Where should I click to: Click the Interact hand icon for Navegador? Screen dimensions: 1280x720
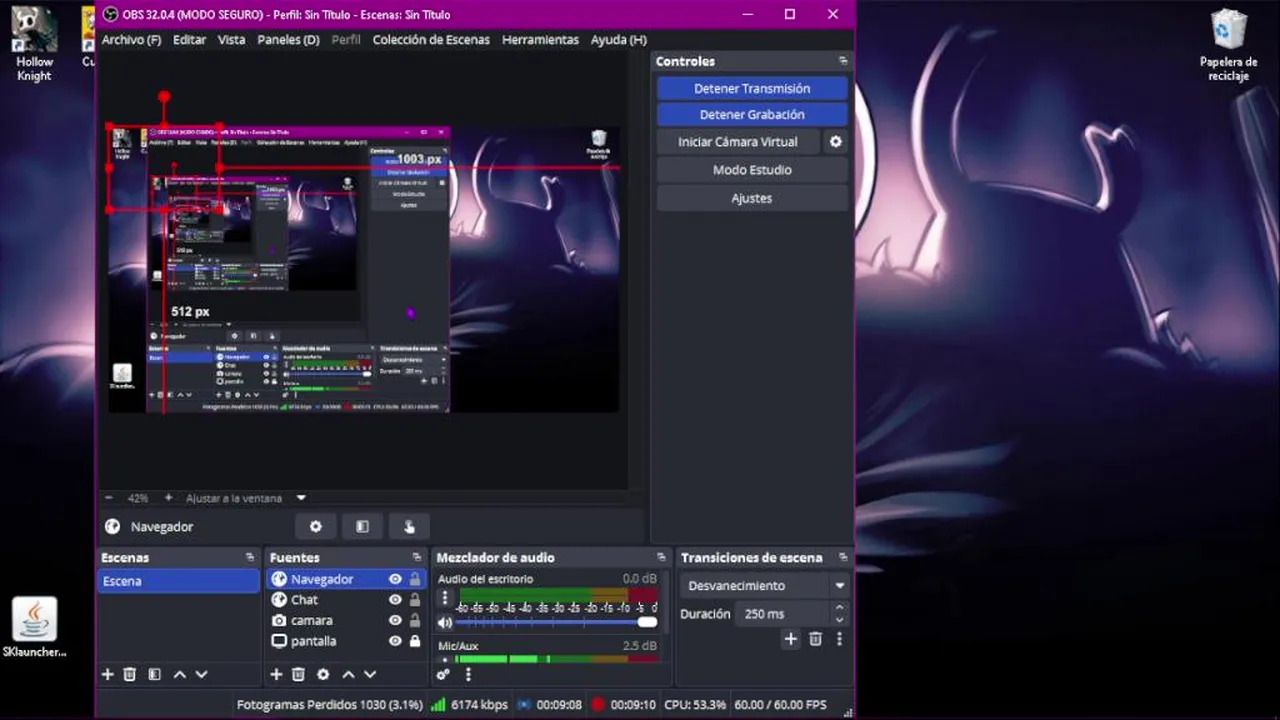[x=409, y=527]
